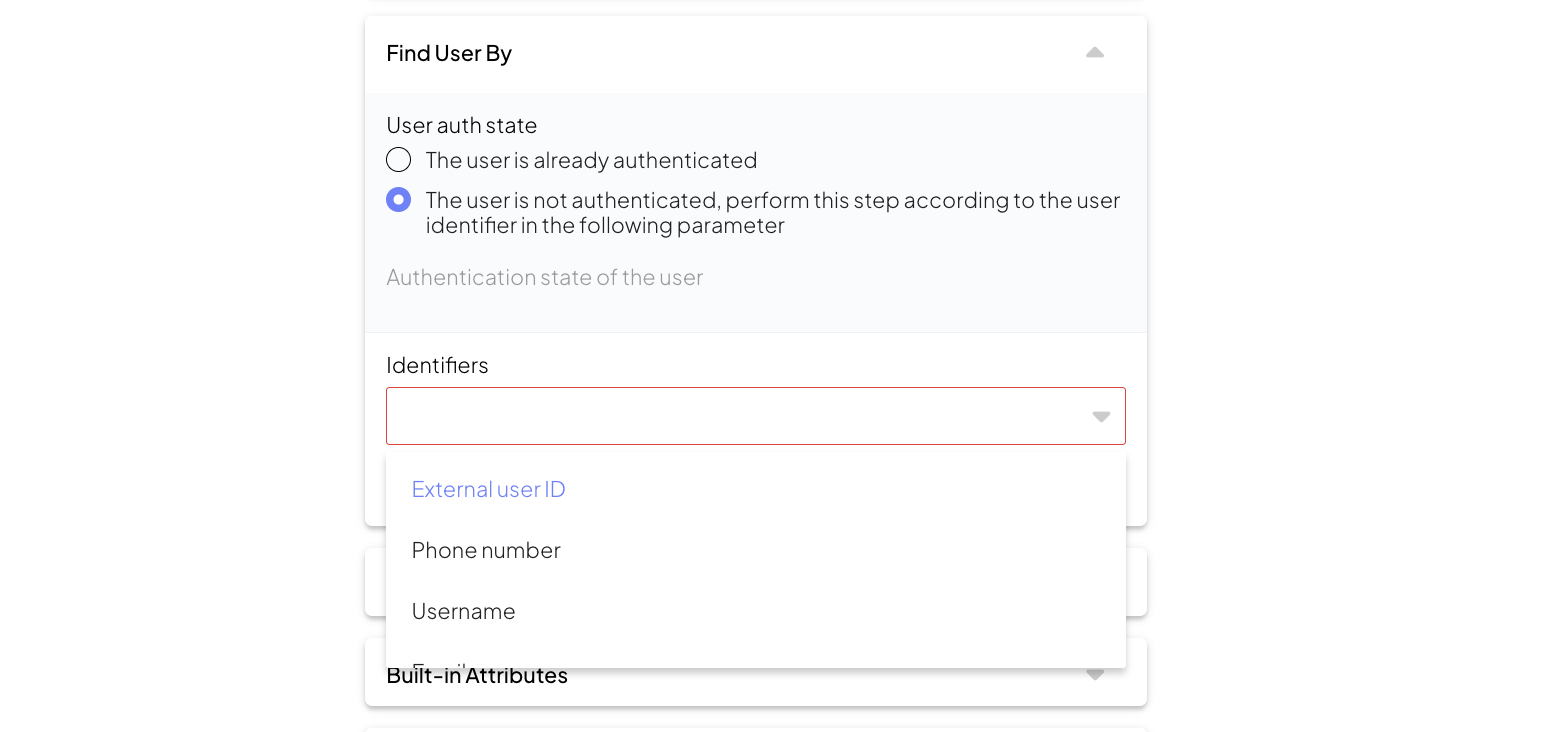Click the "Find User By" section title
1542x732 pixels.
pyautogui.click(x=449, y=53)
